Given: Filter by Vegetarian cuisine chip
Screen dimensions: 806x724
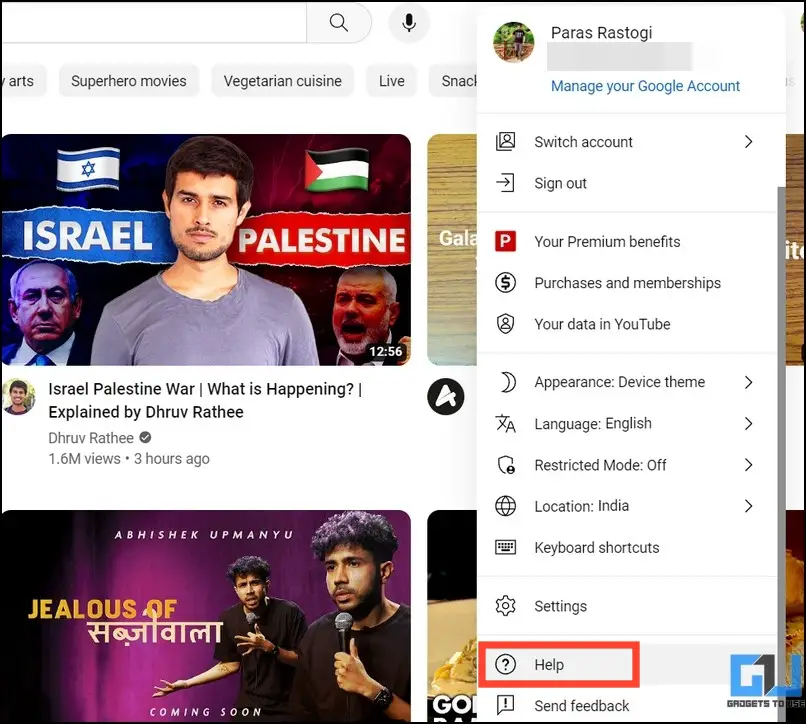Looking at the screenshot, I should [x=282, y=81].
